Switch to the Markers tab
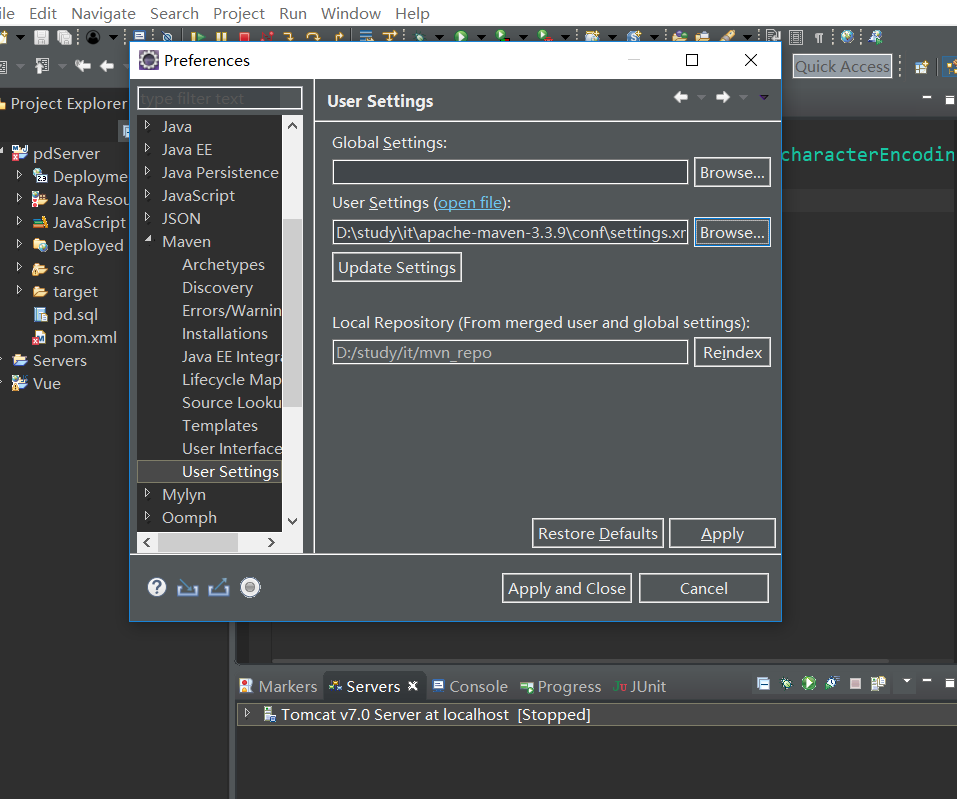957x799 pixels. click(278, 687)
